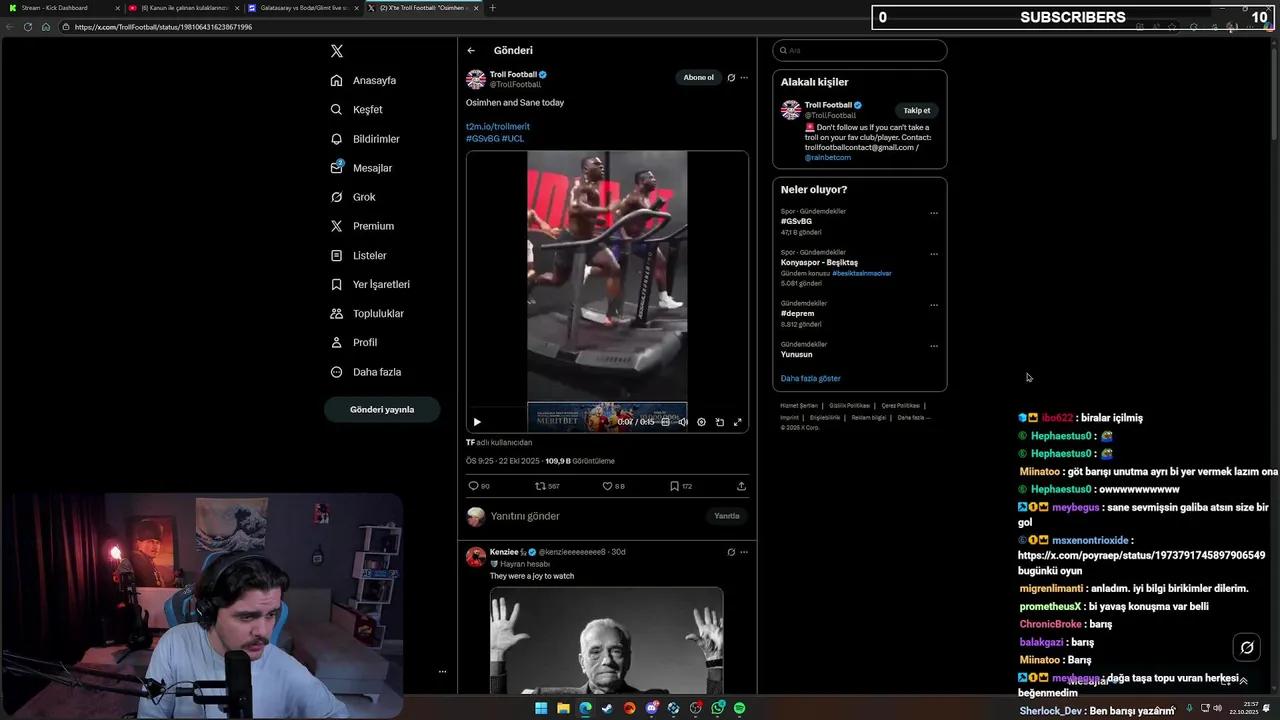The image size is (1280, 720).
Task: Open Yer İşaretleri bookmarks
Action: [x=370, y=284]
